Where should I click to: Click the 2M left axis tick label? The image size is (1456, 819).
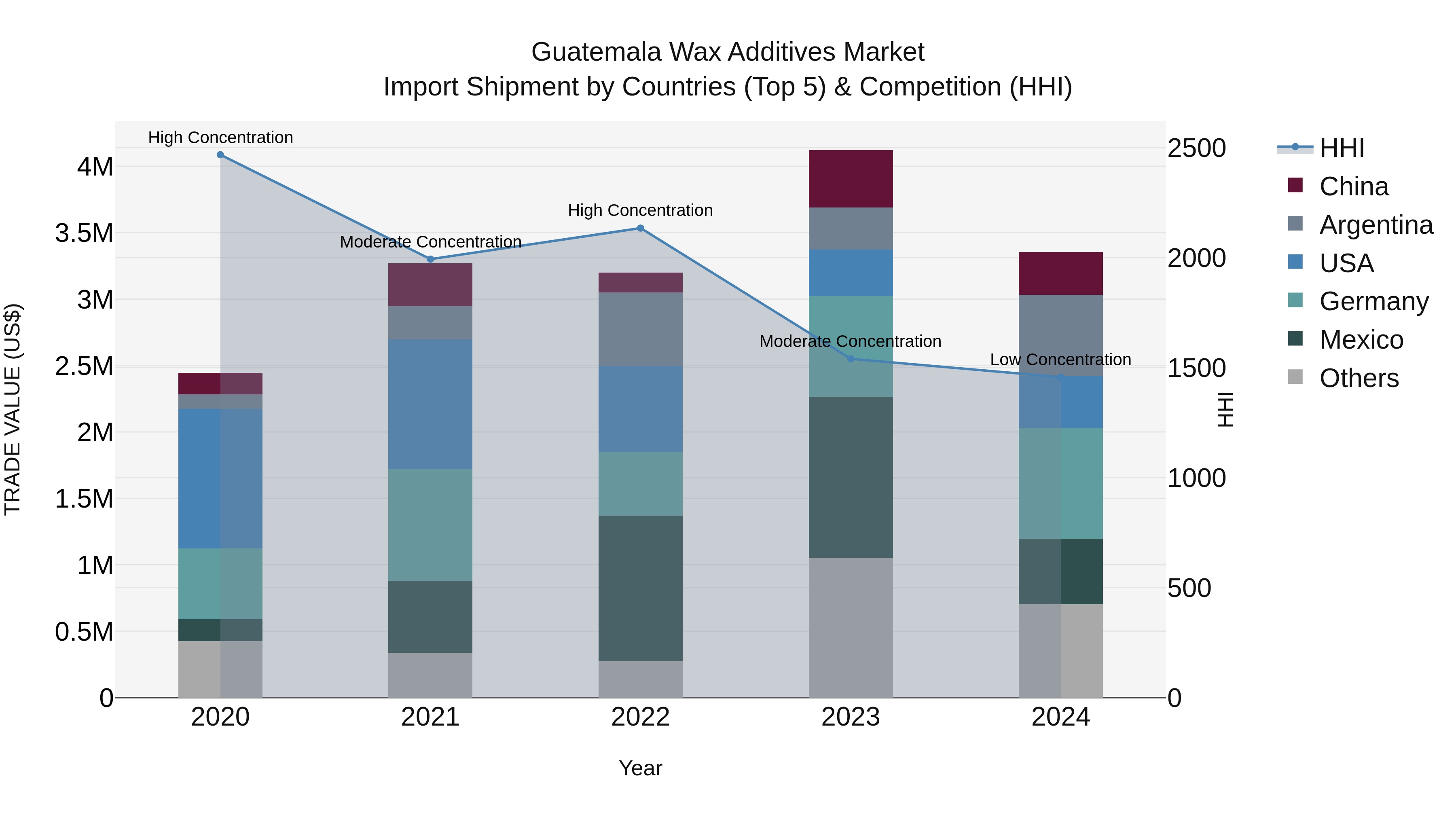95,432
